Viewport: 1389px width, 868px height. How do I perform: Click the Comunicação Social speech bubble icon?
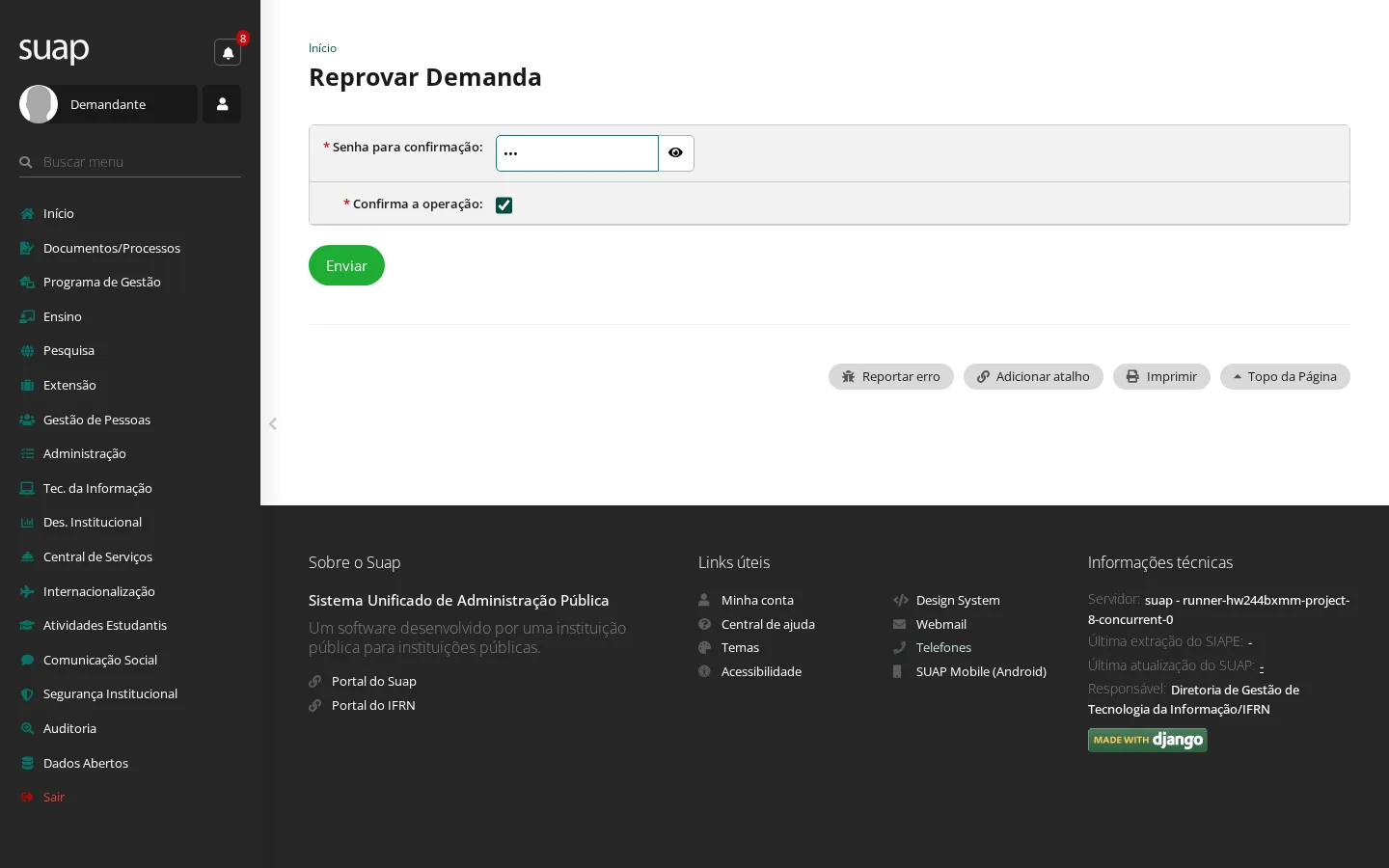tap(27, 660)
